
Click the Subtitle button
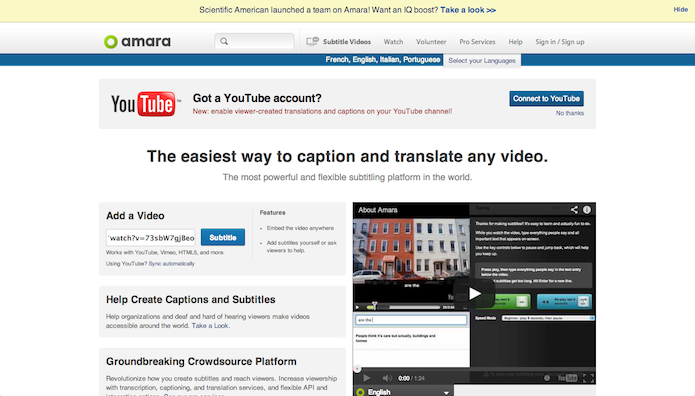pyautogui.click(x=223, y=237)
